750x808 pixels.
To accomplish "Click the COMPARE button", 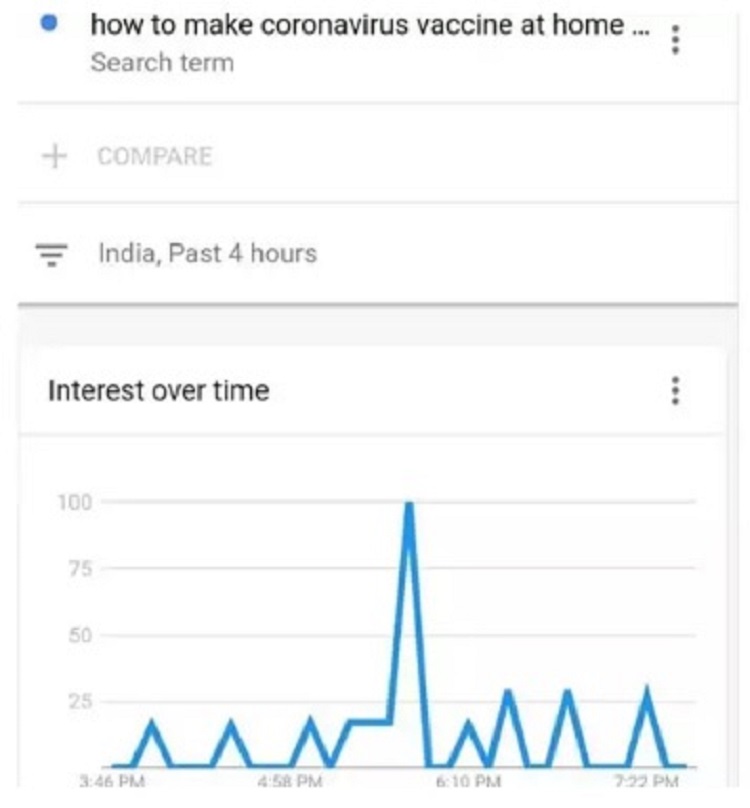I will point(155,156).
